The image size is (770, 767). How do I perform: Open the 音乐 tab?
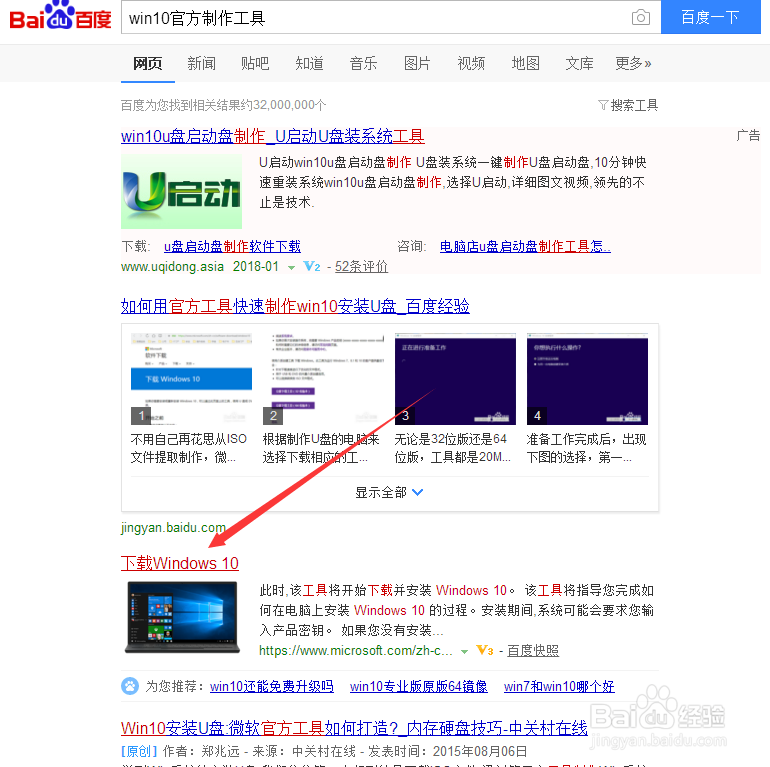pyautogui.click(x=363, y=63)
